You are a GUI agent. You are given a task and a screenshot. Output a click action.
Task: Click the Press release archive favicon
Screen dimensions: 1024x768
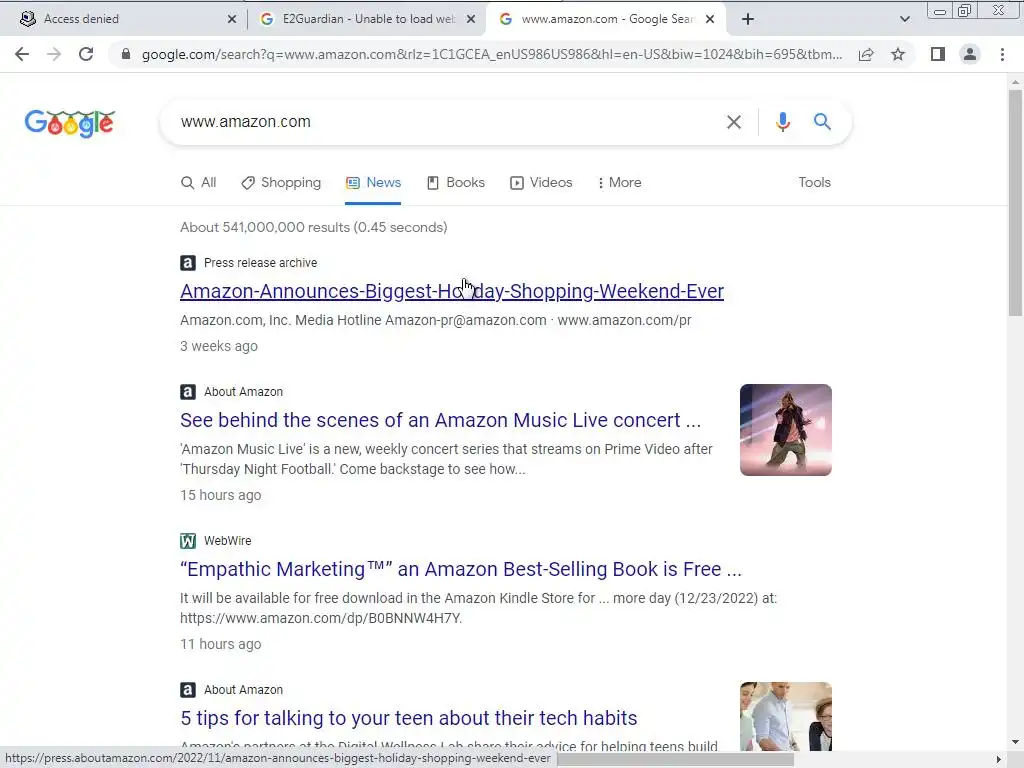188,263
